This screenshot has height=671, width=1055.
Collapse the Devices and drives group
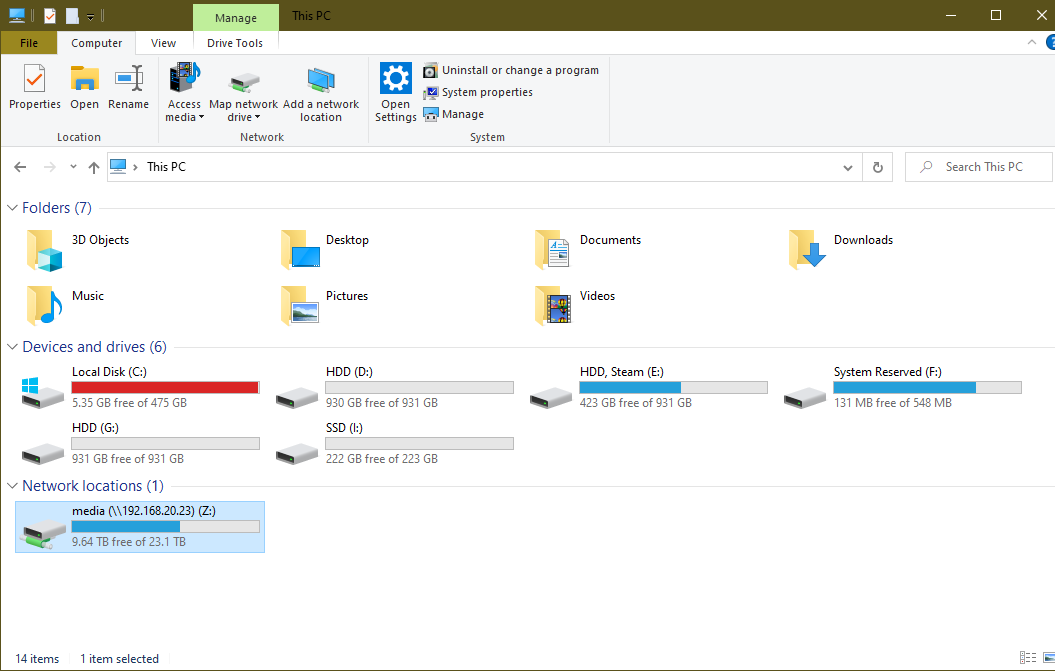tap(12, 347)
